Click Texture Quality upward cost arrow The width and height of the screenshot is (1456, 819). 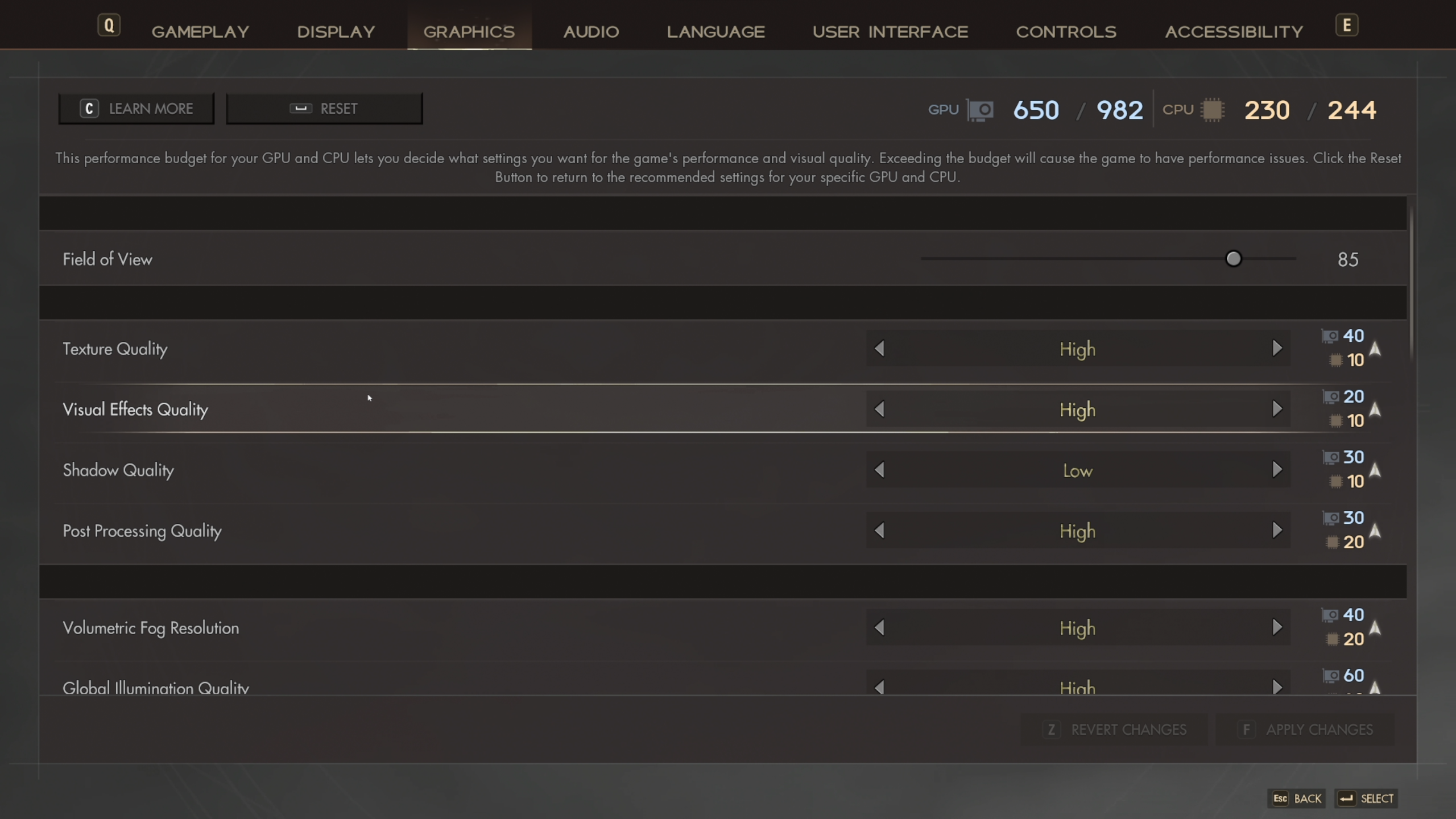click(x=1375, y=348)
